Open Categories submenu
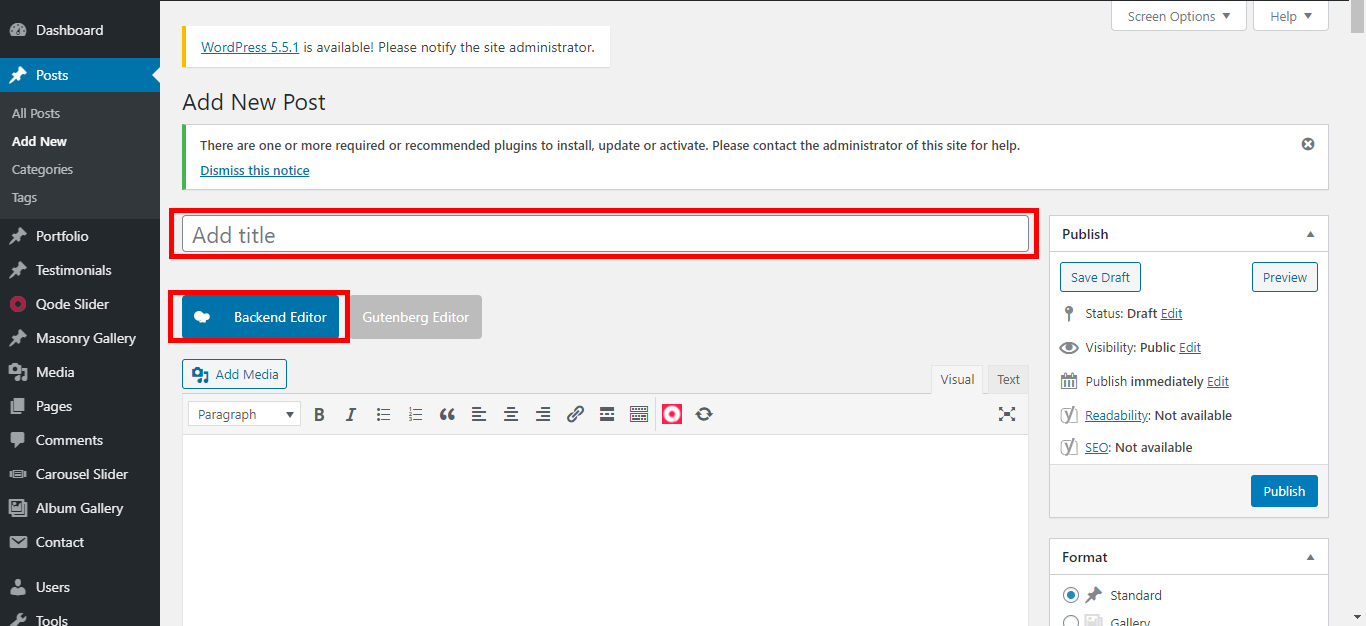1366x626 pixels. click(42, 169)
